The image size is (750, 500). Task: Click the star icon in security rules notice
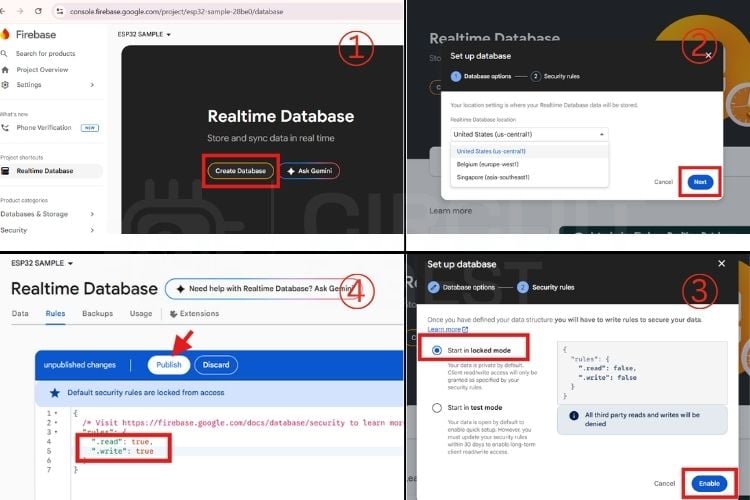coord(55,393)
